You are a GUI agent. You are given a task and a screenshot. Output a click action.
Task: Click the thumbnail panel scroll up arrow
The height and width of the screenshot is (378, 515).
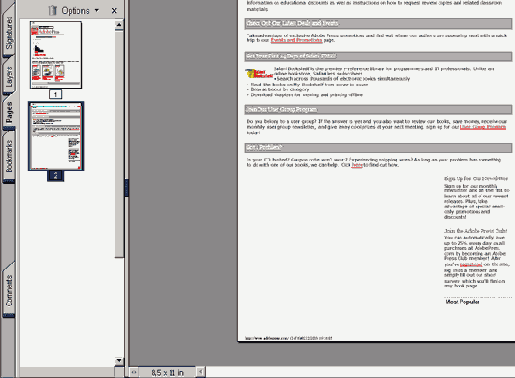click(119, 24)
